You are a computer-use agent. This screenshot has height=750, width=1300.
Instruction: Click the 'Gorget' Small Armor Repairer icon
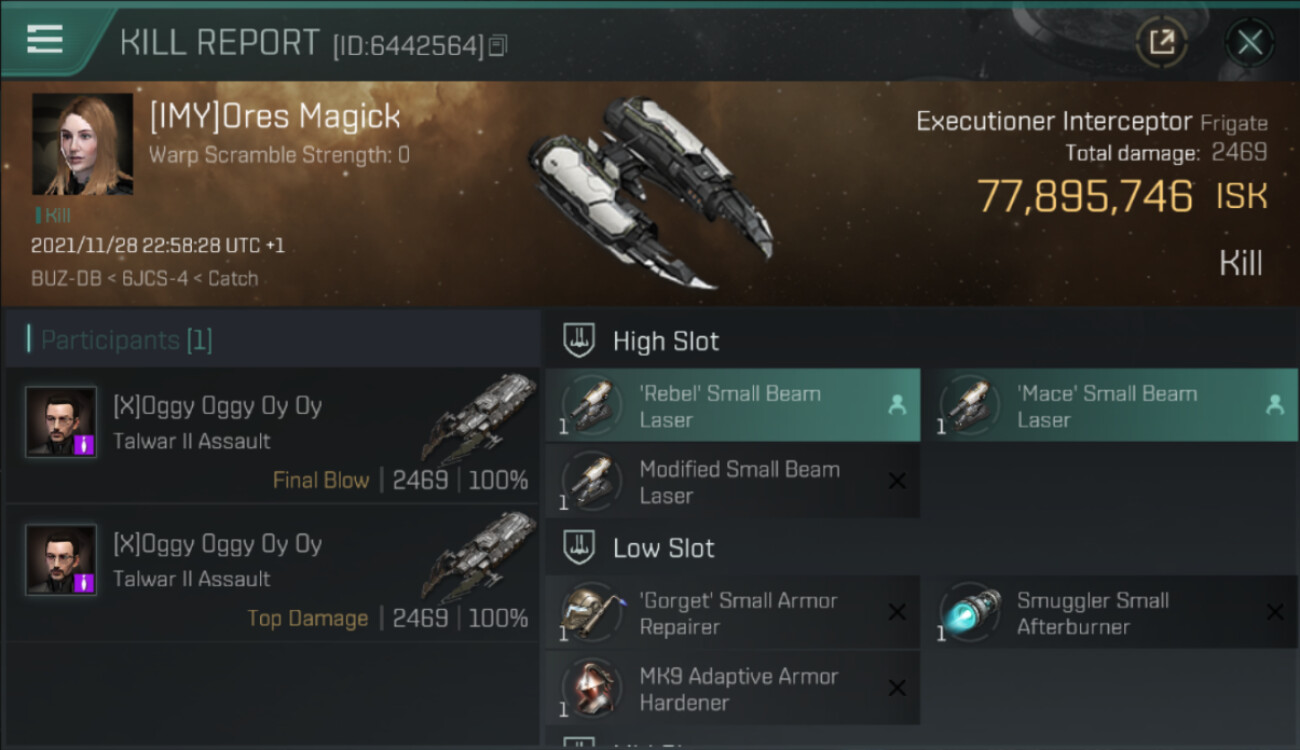(x=591, y=612)
